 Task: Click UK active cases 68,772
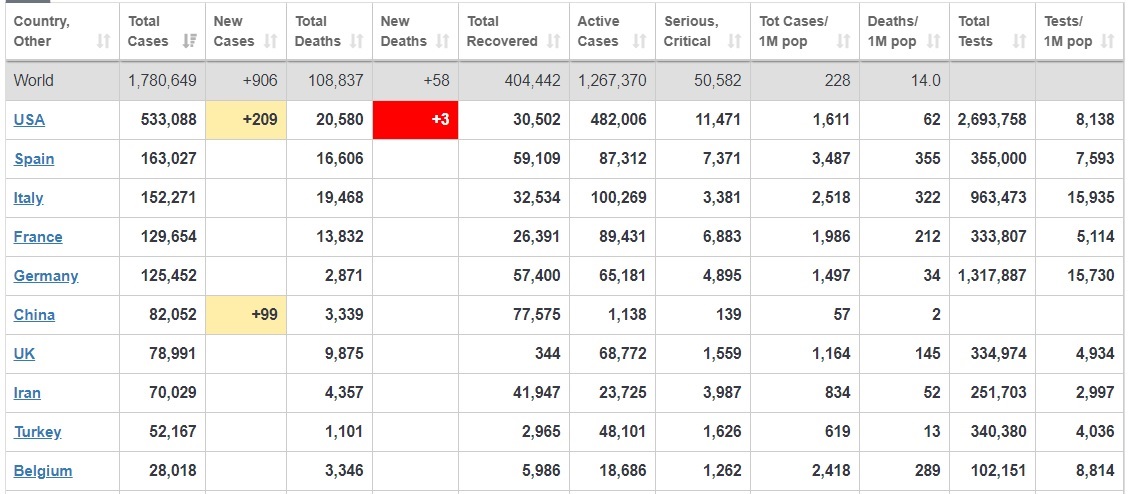click(623, 353)
